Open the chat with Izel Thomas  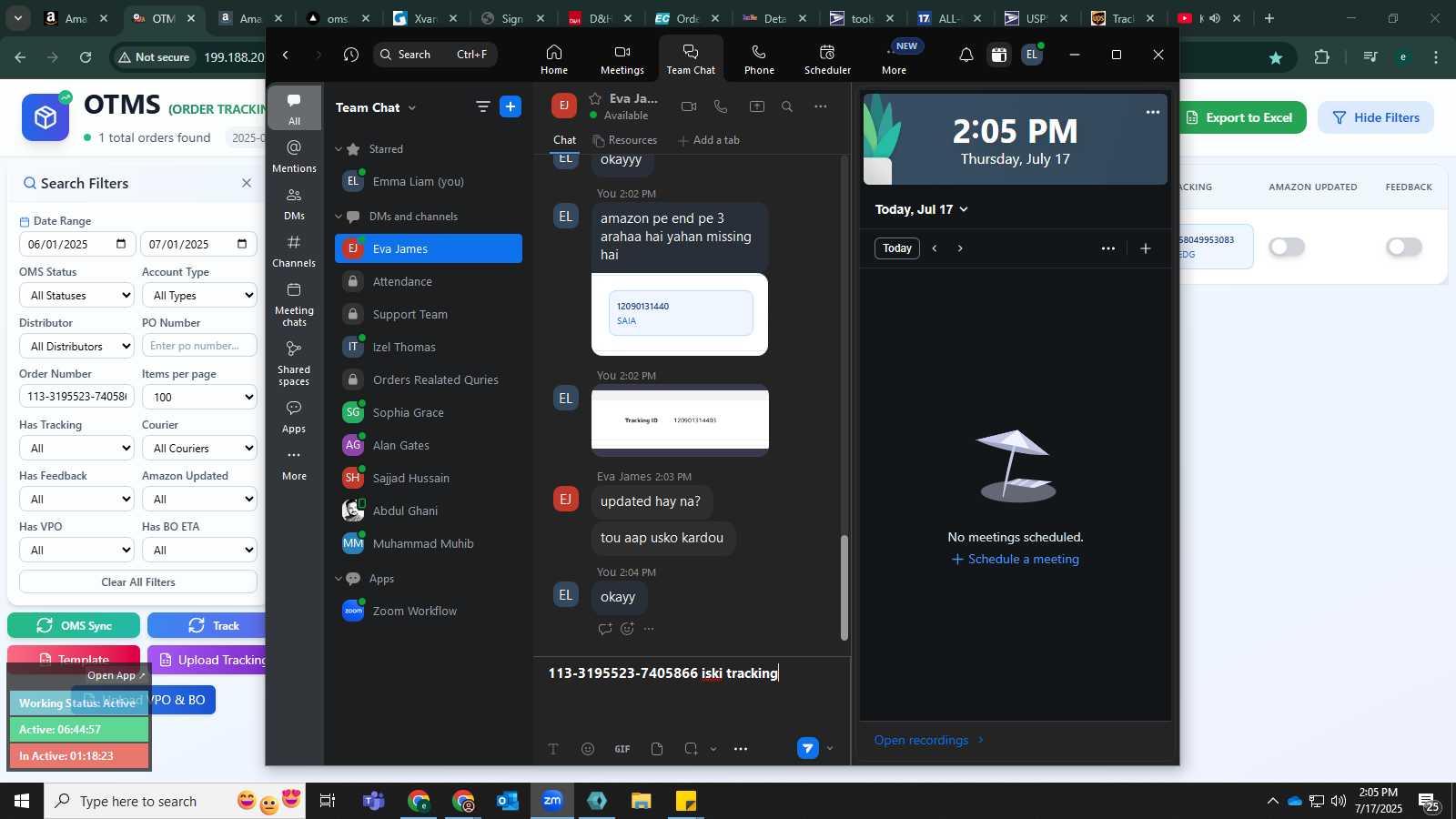click(429, 348)
